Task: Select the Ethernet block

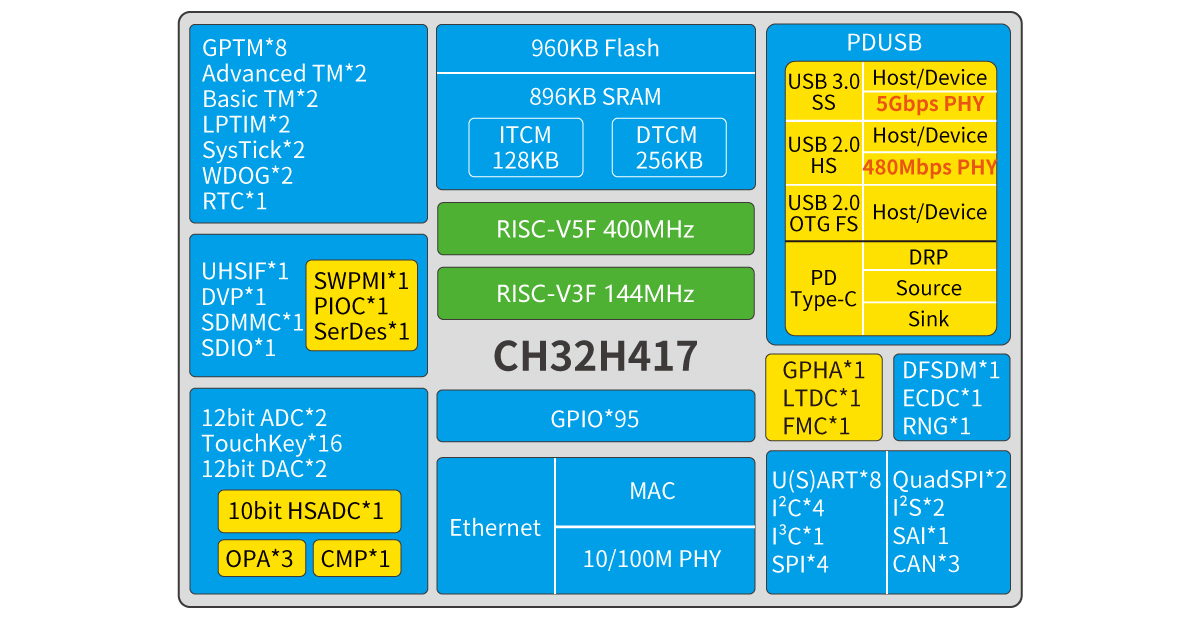Action: pyautogui.click(x=494, y=528)
